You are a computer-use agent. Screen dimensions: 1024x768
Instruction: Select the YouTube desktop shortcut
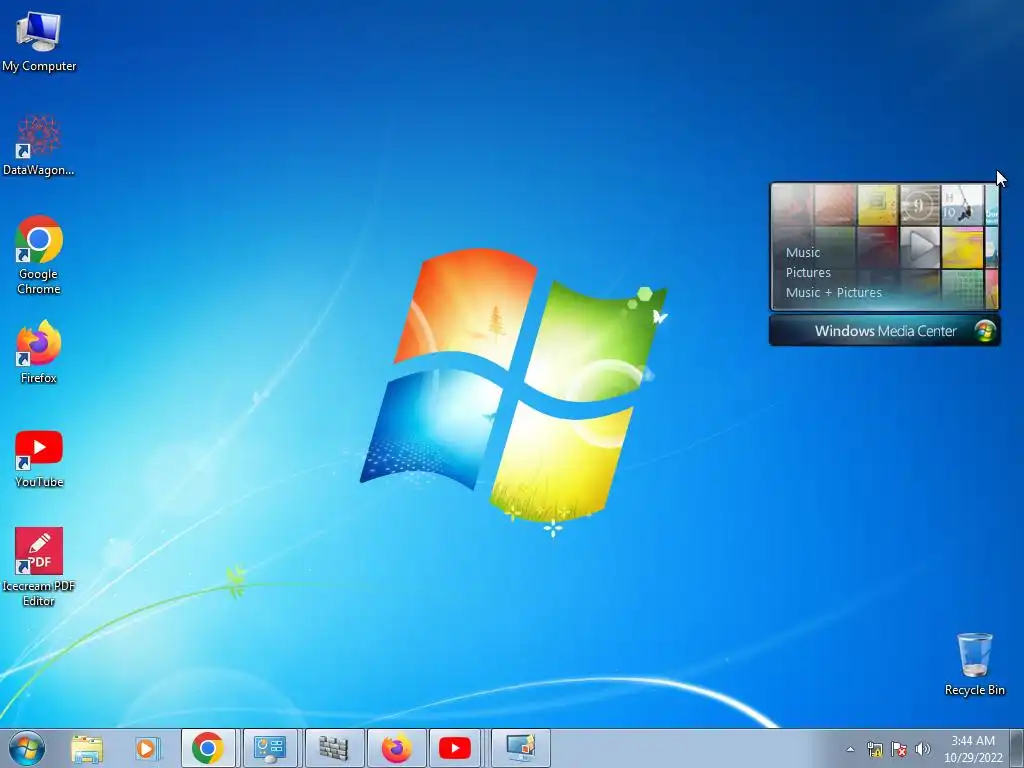[39, 459]
